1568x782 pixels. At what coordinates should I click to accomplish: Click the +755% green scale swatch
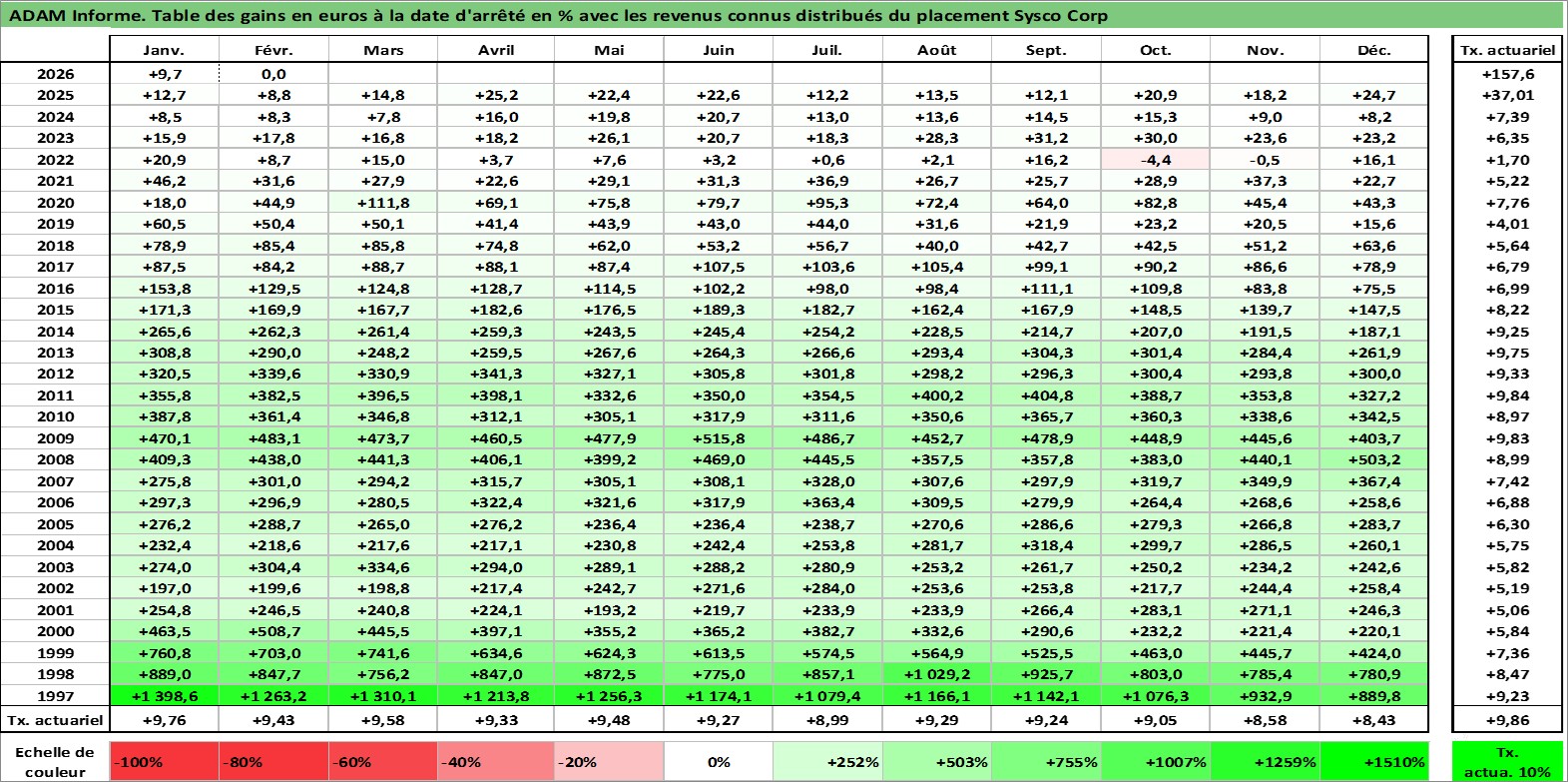pyautogui.click(x=1046, y=761)
